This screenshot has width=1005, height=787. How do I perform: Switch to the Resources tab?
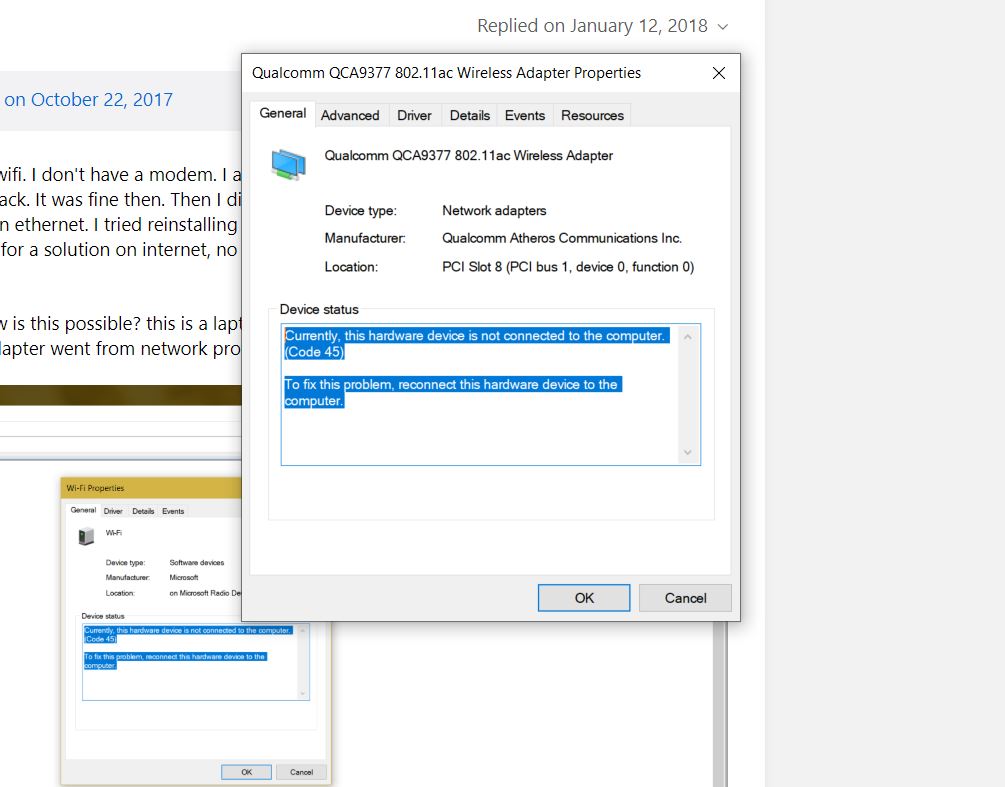click(x=592, y=115)
